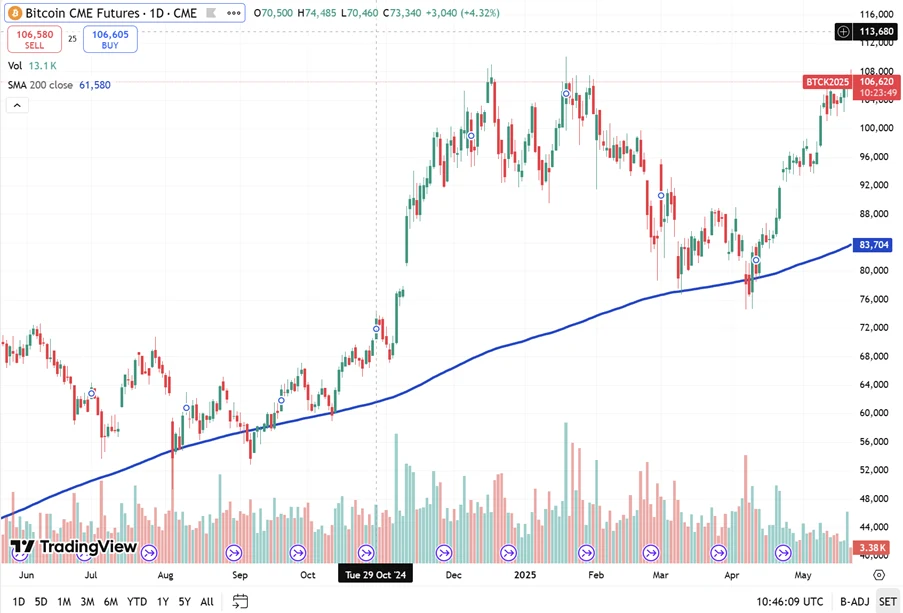This screenshot has width=903, height=613.
Task: Toggle the SET settlement price option
Action: (x=887, y=601)
